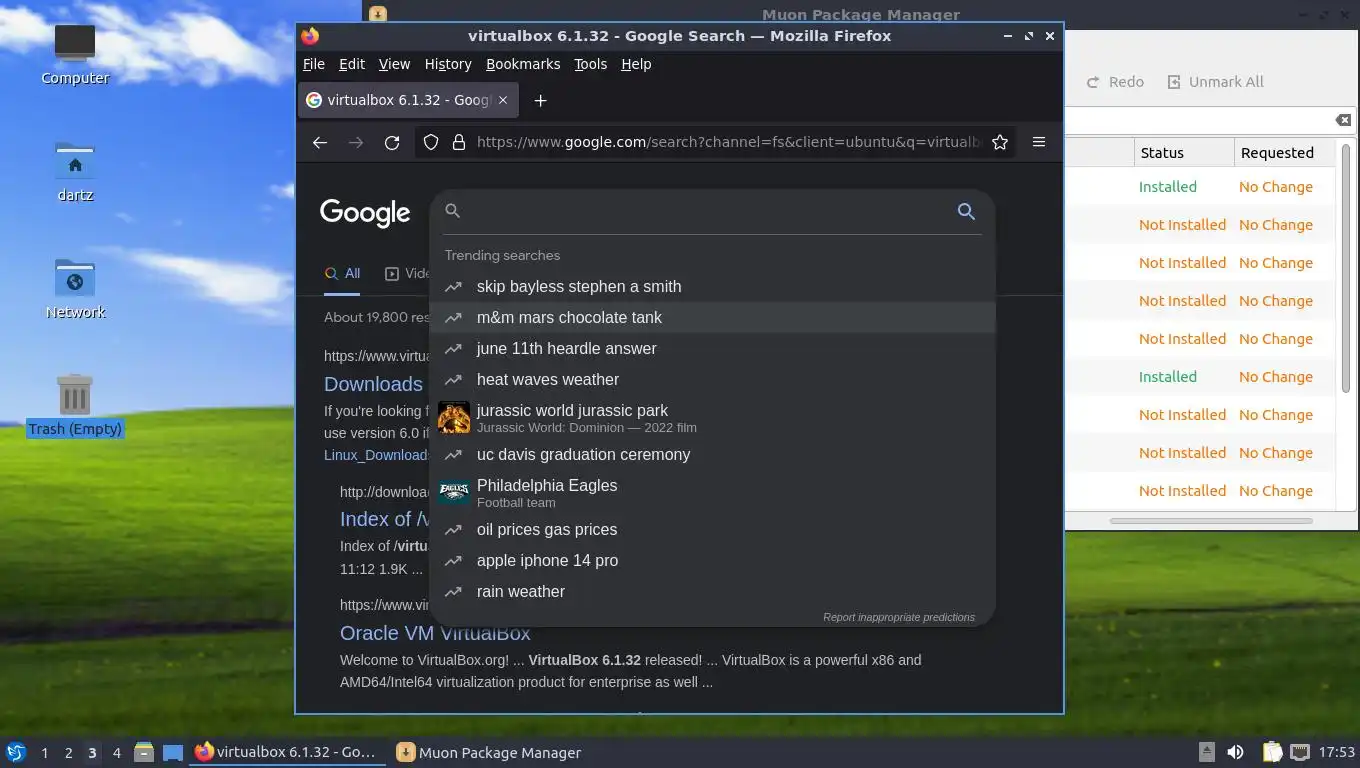
Task: Click the Firefox taskbar window button
Action: 288,752
